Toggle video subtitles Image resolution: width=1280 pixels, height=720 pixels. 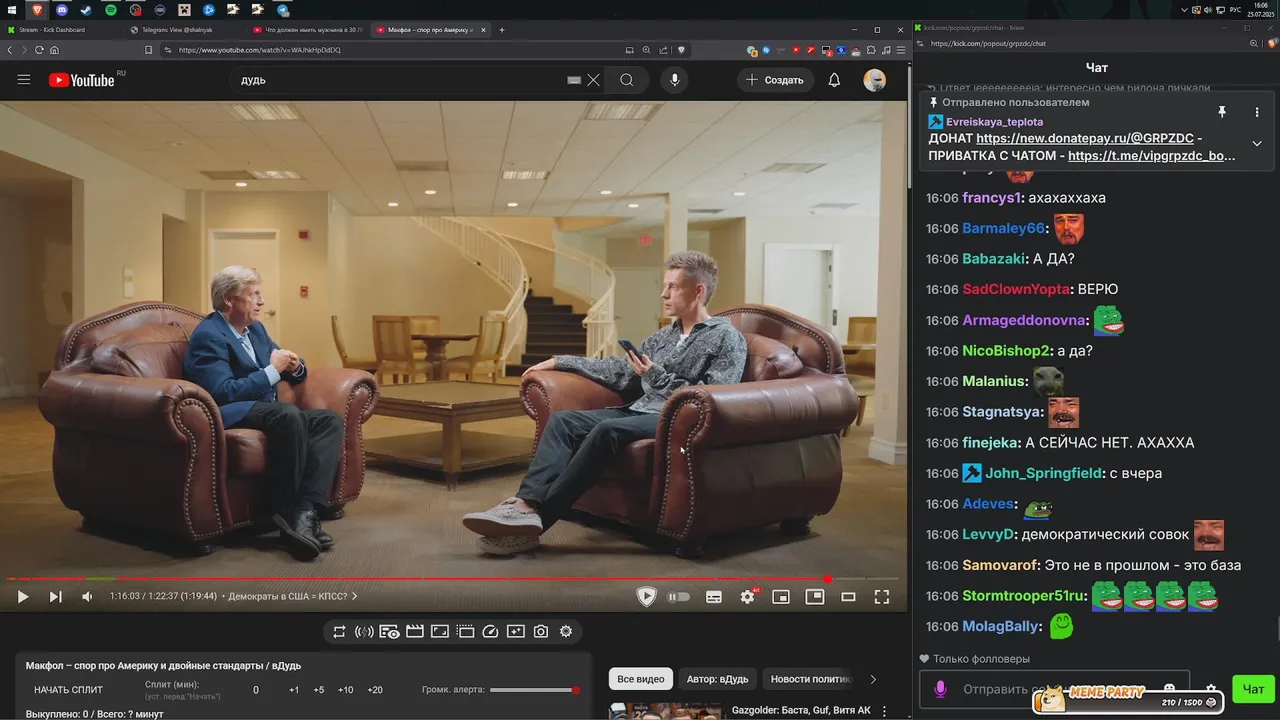[714, 597]
